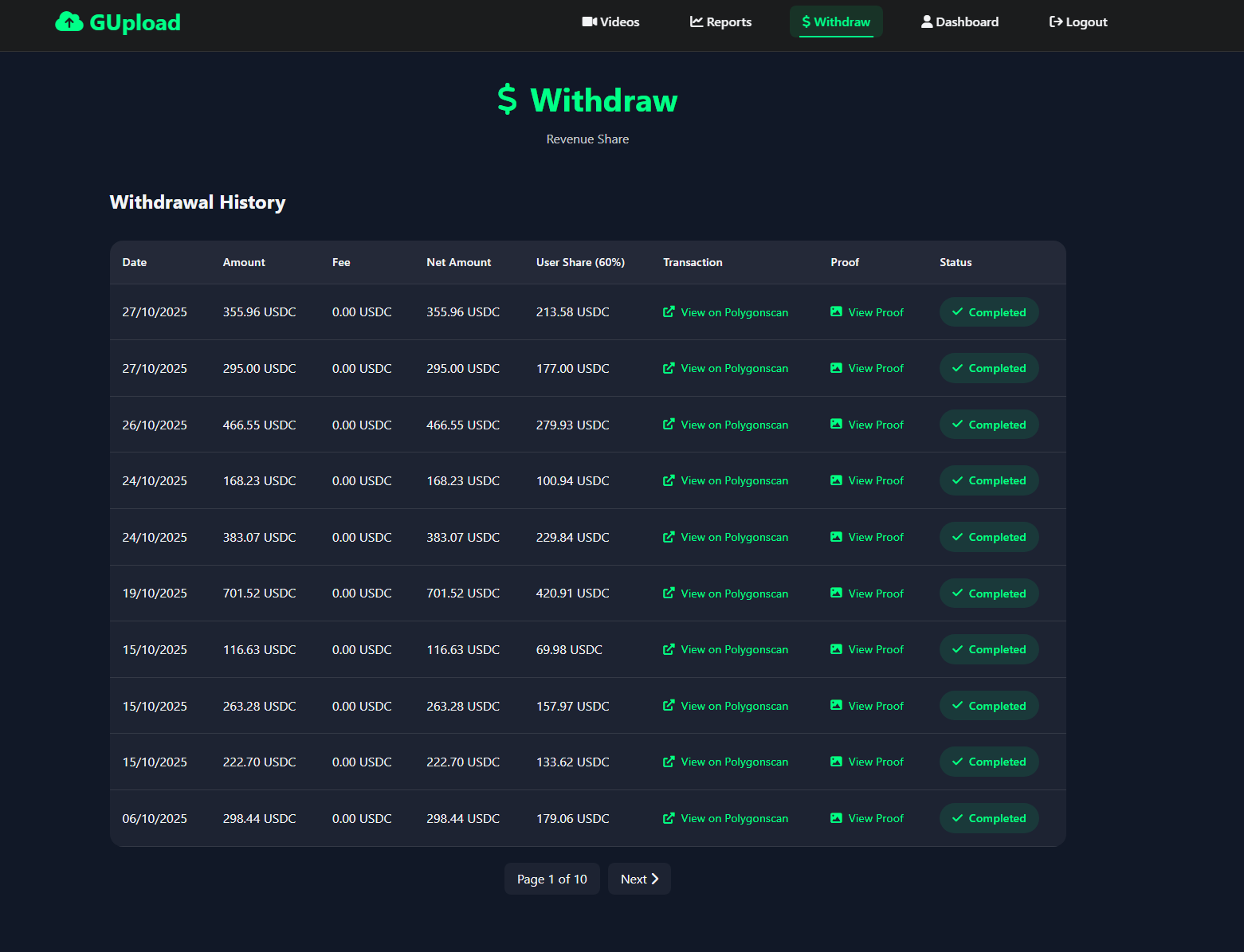Open the Videos nav item
The height and width of the screenshot is (952, 1244).
pos(610,22)
